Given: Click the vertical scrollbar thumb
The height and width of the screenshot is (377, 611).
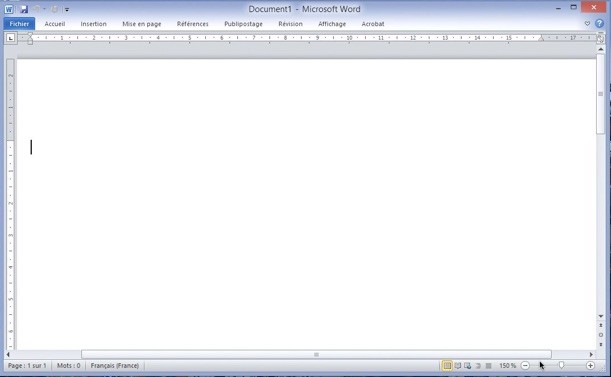Looking at the screenshot, I should point(600,94).
